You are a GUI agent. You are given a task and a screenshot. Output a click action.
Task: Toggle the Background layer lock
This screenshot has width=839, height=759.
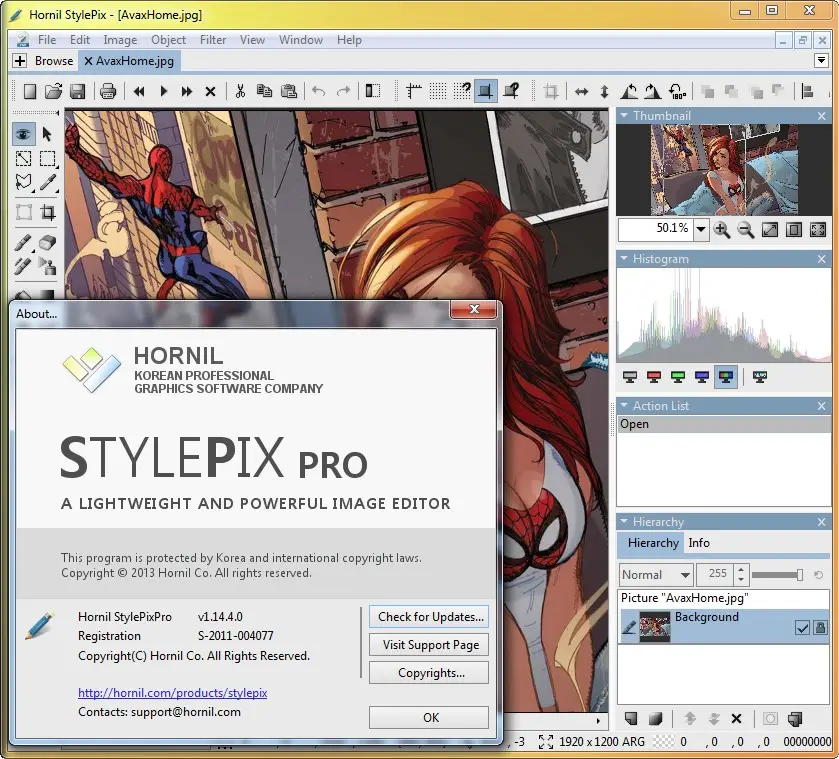[x=820, y=627]
